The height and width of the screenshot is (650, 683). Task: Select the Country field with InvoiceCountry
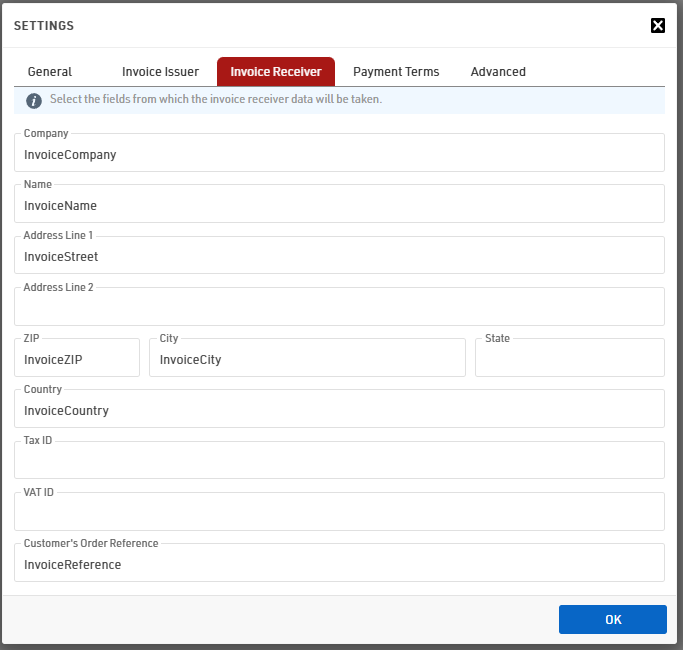(339, 410)
